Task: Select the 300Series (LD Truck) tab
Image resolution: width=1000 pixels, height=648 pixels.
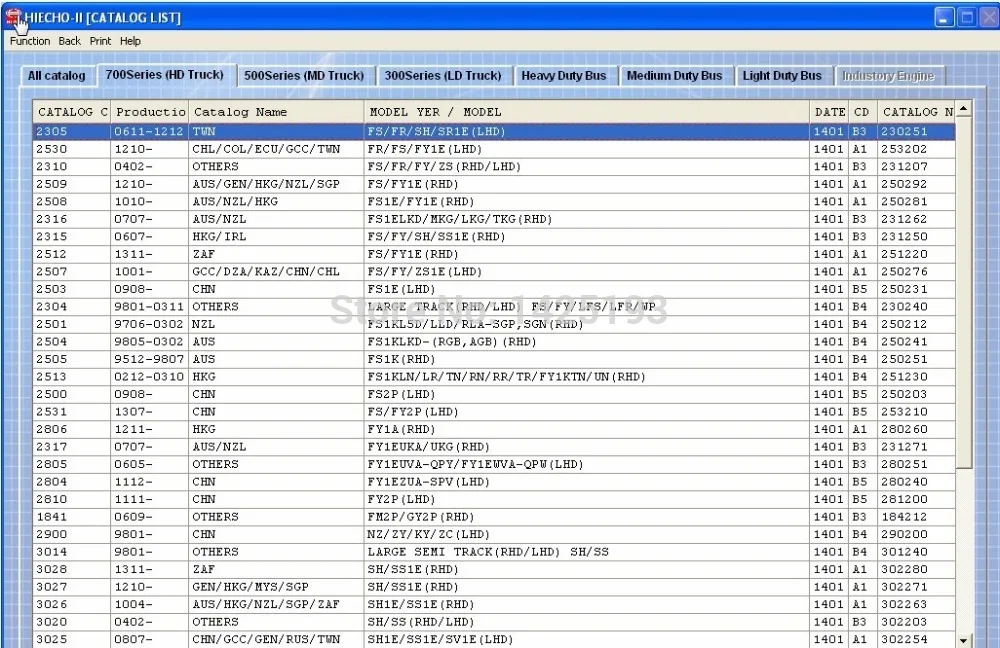Action: point(444,74)
